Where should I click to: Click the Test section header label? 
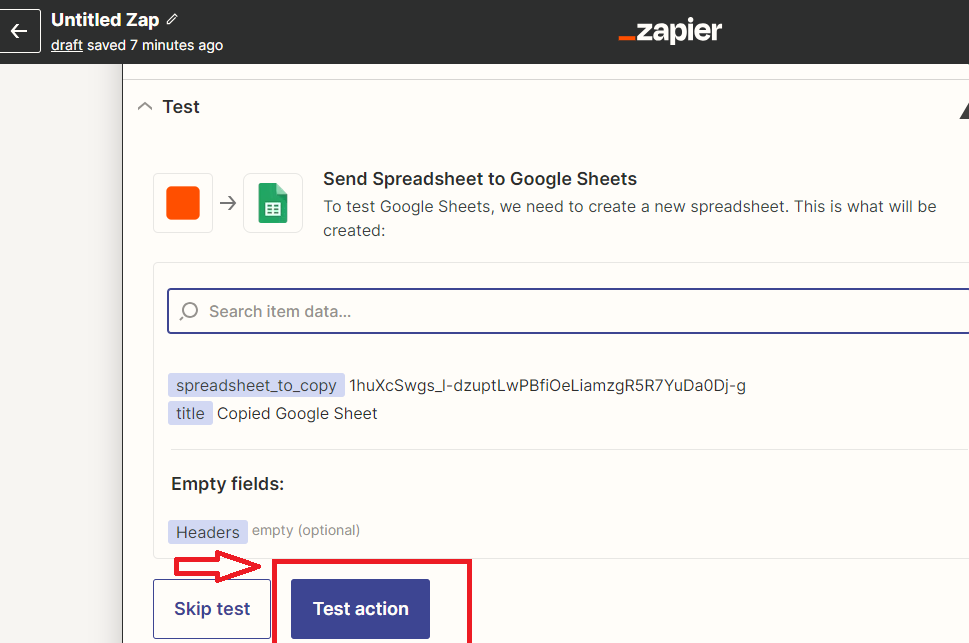point(181,107)
